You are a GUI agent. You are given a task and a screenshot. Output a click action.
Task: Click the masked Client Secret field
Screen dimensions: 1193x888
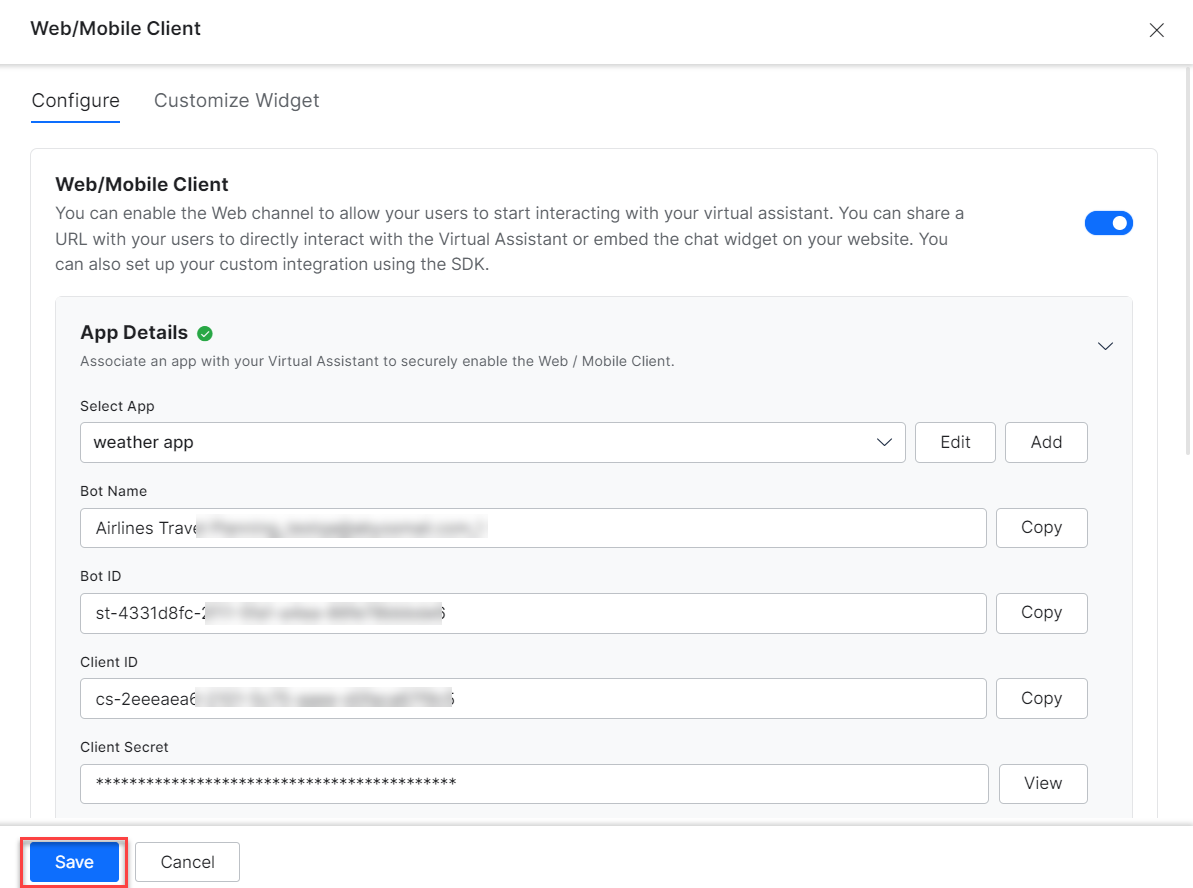(533, 784)
